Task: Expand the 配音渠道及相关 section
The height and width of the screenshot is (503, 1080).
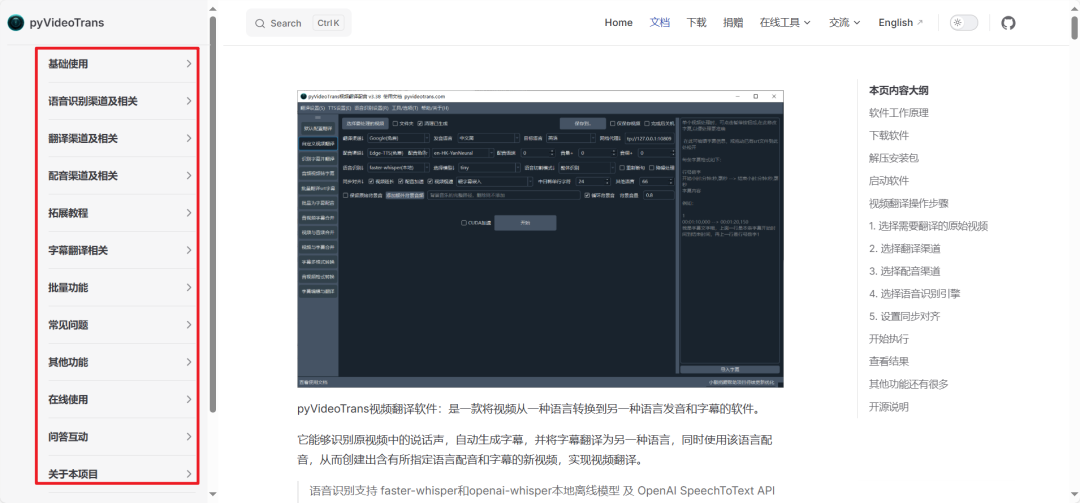Action: pyautogui.click(x=120, y=176)
